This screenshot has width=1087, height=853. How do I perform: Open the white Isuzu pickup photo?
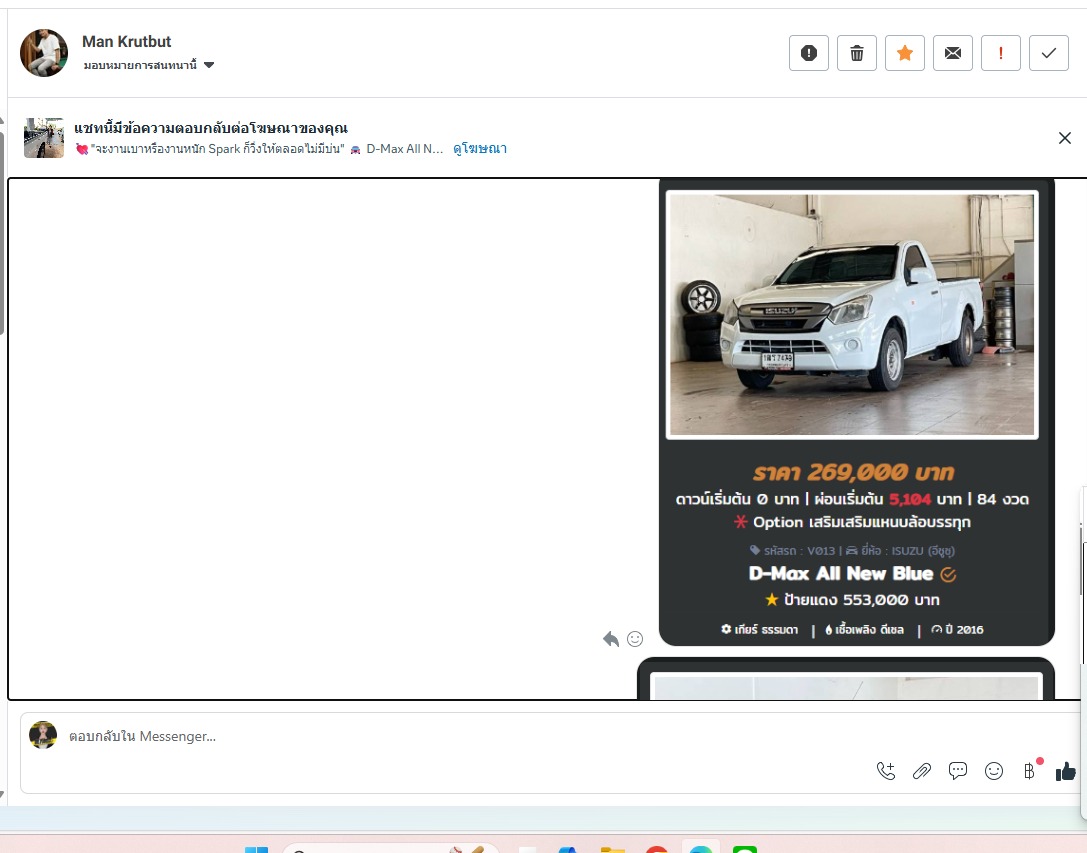pos(852,315)
